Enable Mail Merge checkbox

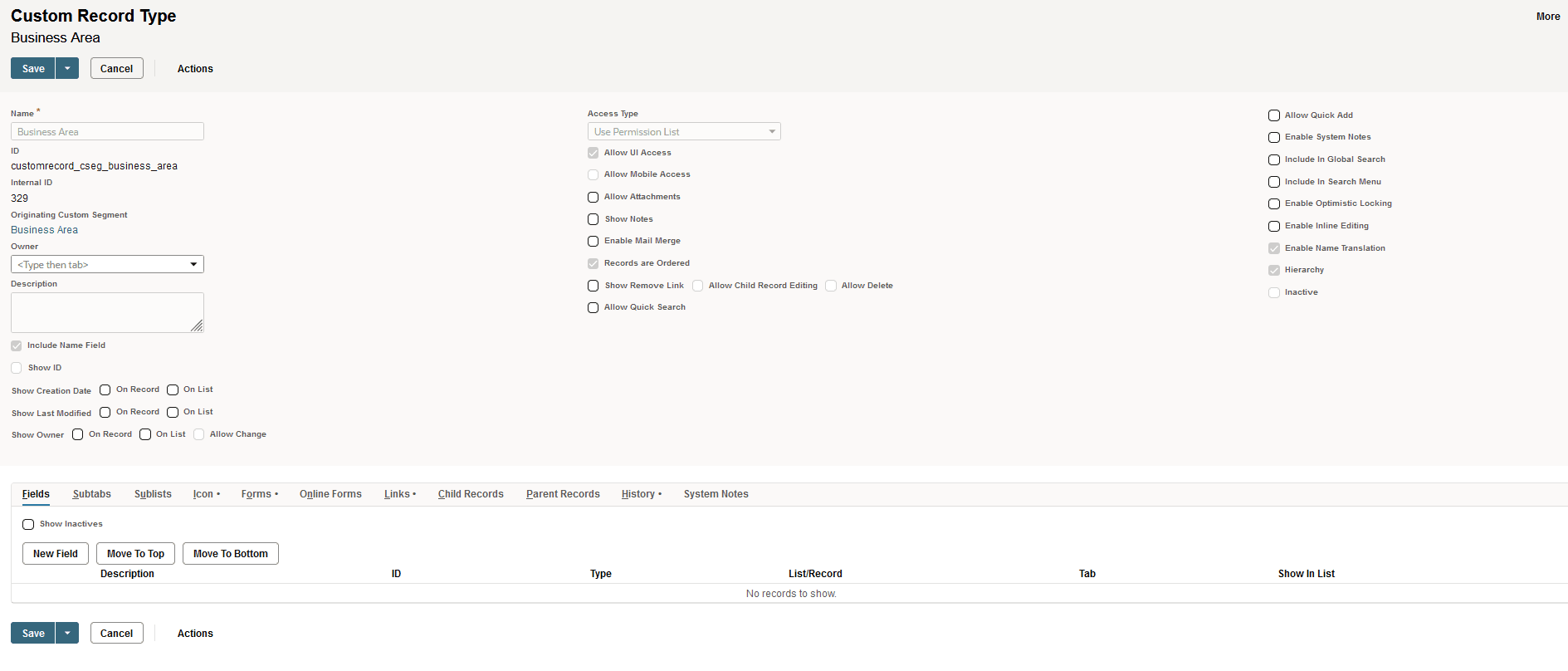[593, 241]
